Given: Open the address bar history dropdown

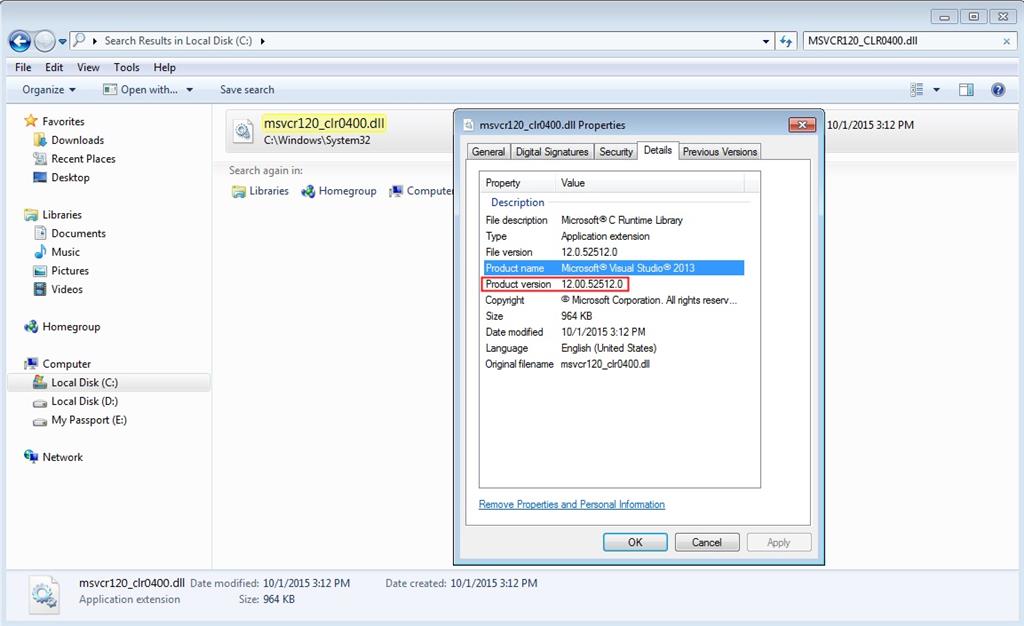Looking at the screenshot, I should 765,41.
